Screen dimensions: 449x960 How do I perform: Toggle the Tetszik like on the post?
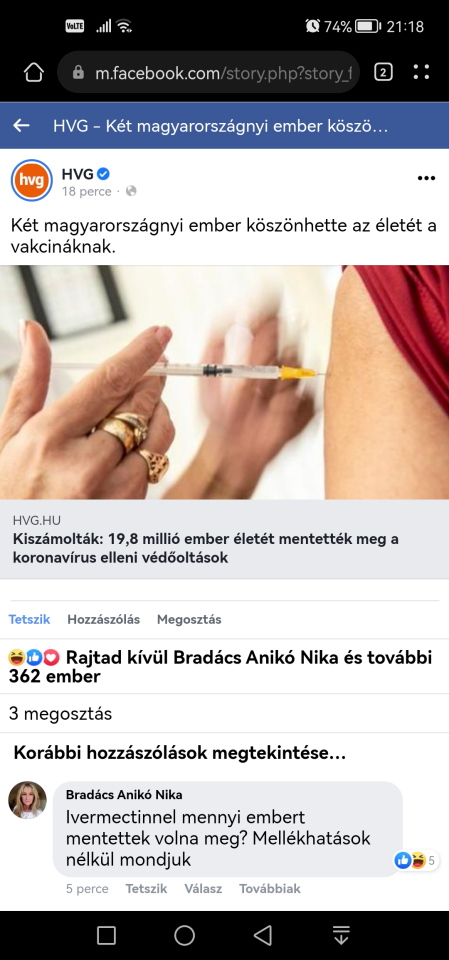[x=29, y=619]
